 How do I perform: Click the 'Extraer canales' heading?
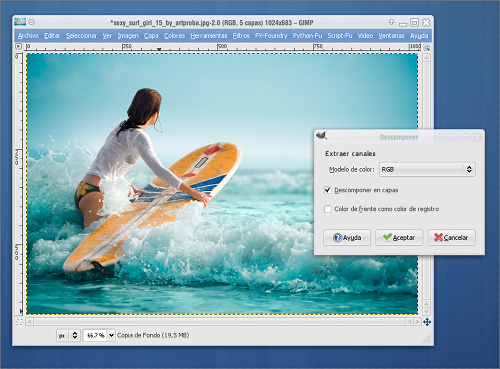(350, 154)
